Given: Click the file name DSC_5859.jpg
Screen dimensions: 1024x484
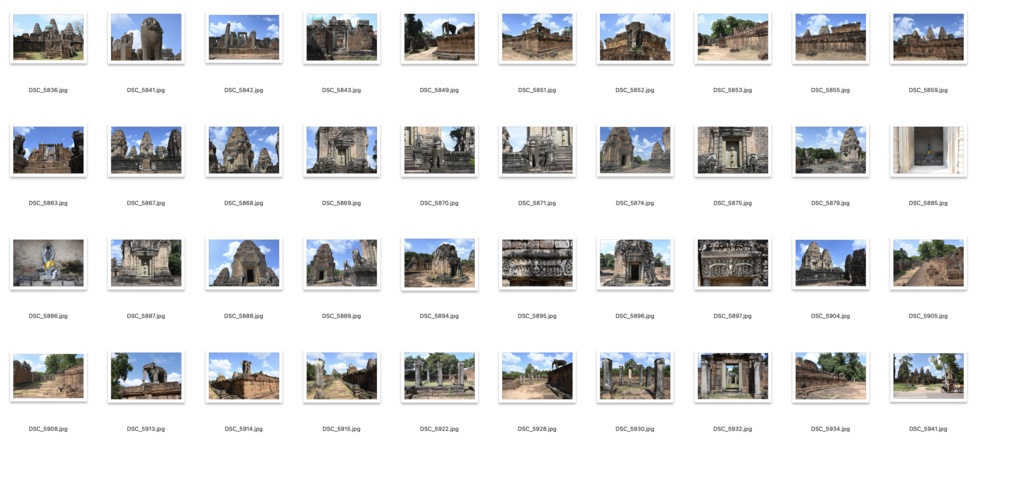Looking at the screenshot, I should [x=928, y=90].
